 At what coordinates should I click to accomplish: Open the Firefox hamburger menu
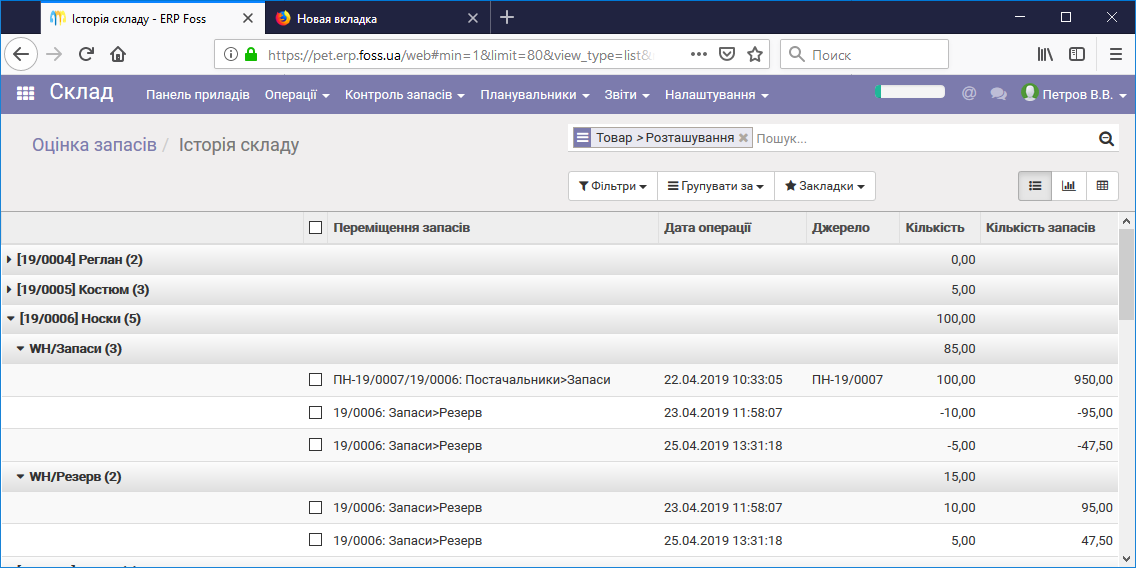pyautogui.click(x=1116, y=54)
